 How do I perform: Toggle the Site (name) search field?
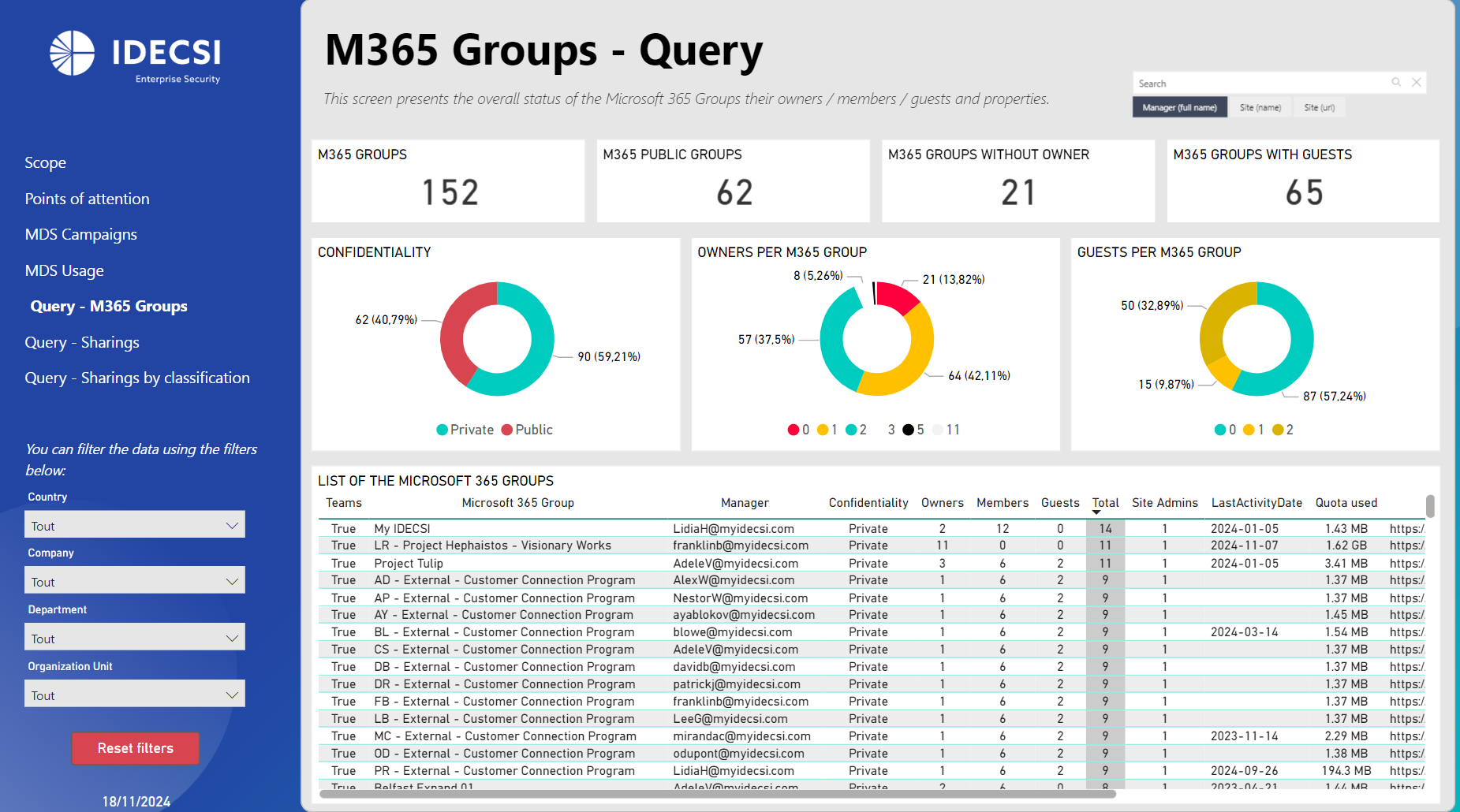[1260, 107]
